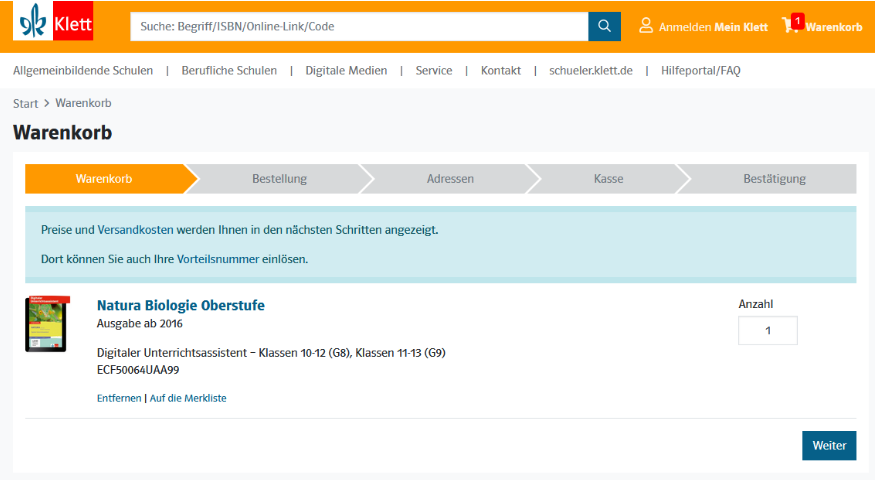The height and width of the screenshot is (480, 875).
Task: Go to the Kontakt page
Action: click(500, 70)
